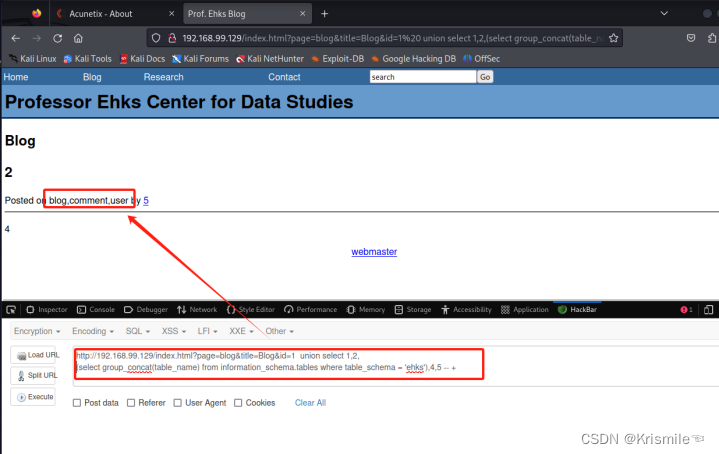Expand the Other dropdown in HackBar
The image size is (719, 454).
pos(280,331)
